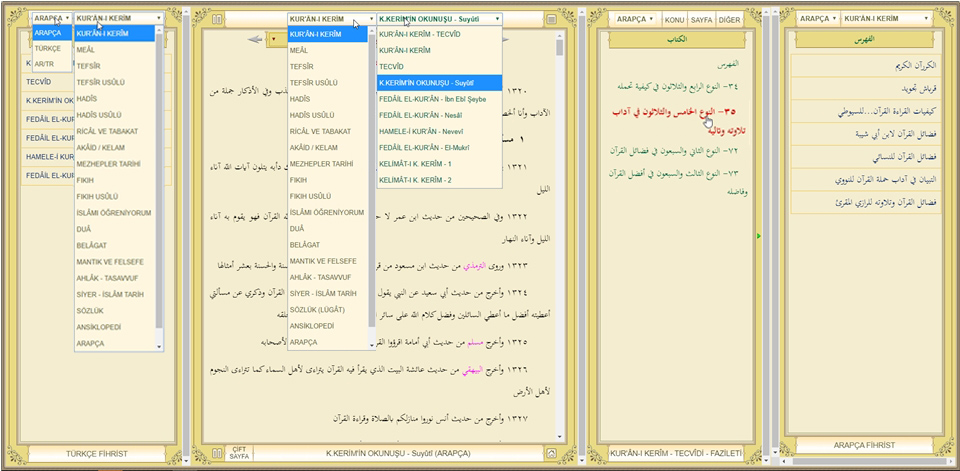Viewport: 960px width, 471px height.
Task: Open the far-right panel KUR'ÂN-I KERİM dropdown
Action: [x=887, y=19]
